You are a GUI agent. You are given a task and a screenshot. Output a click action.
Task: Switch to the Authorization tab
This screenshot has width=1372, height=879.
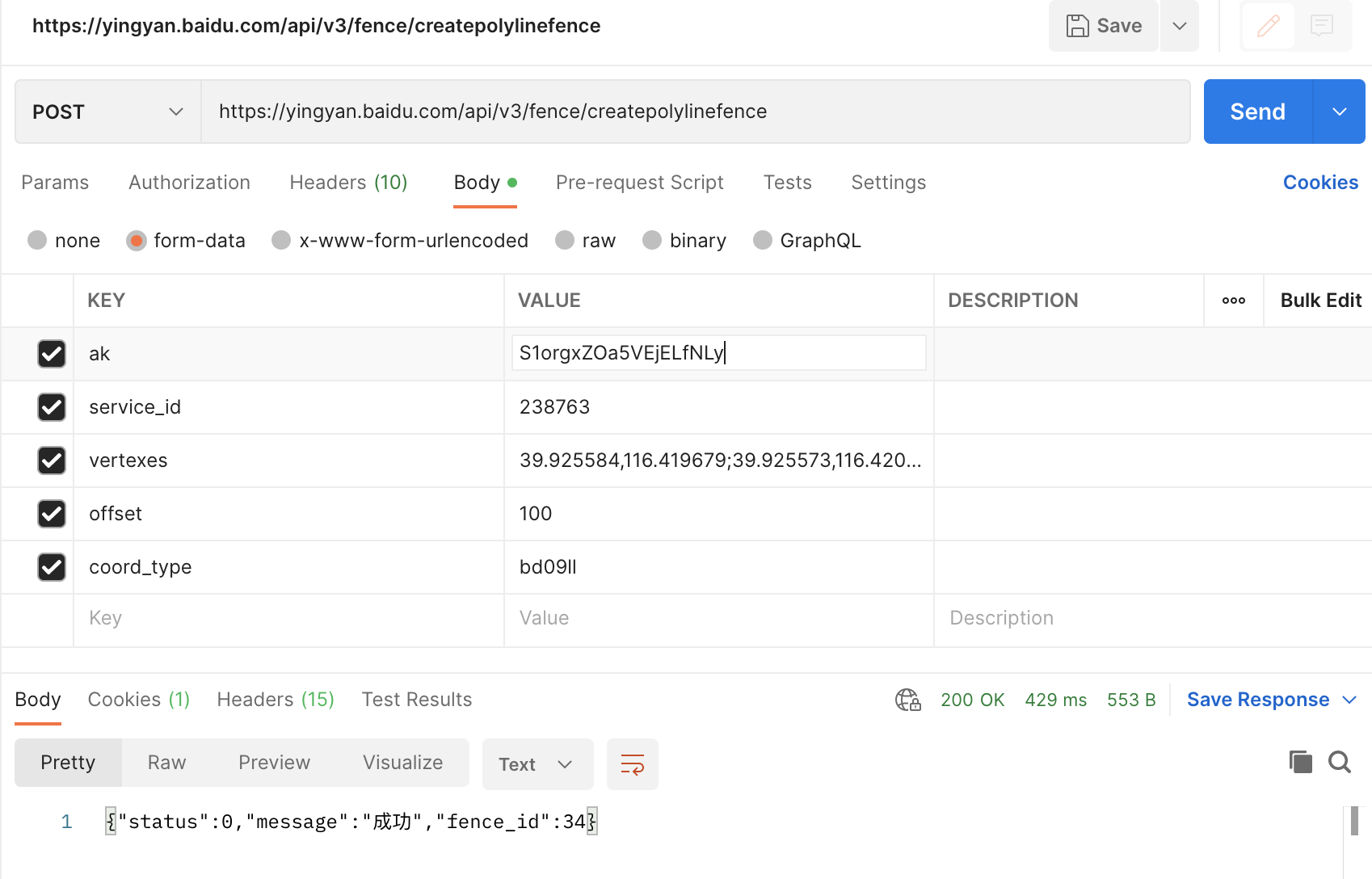(x=189, y=183)
